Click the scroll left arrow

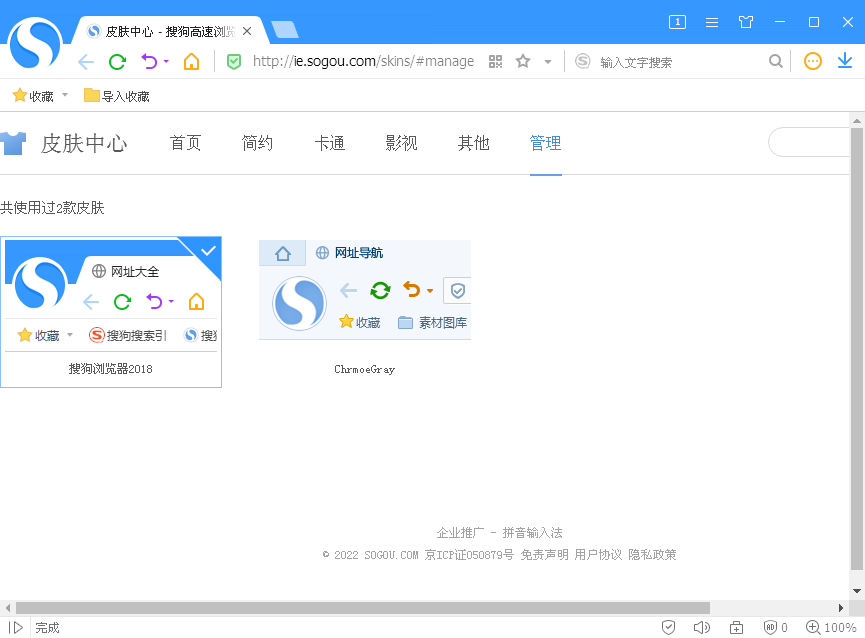point(7,608)
